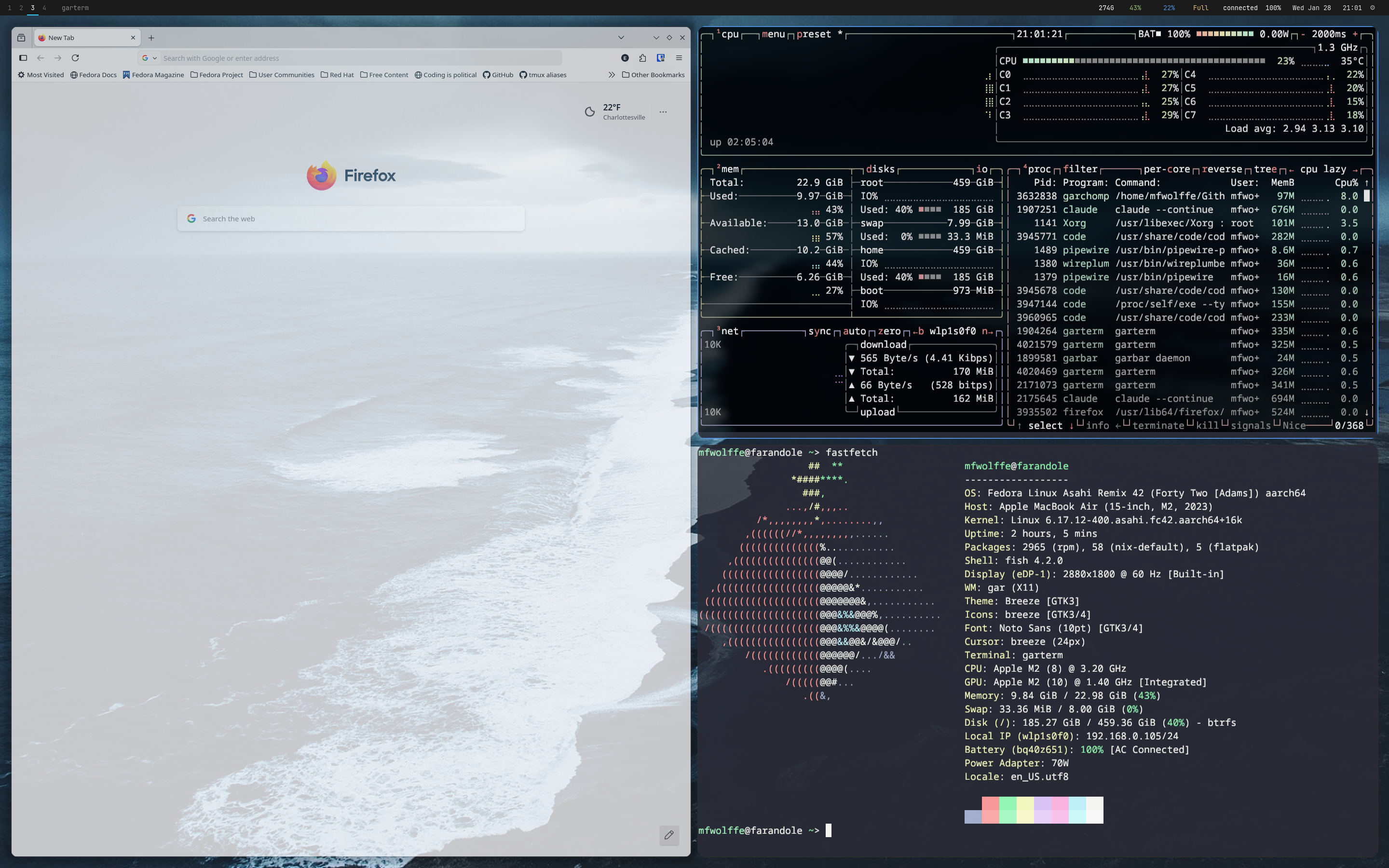Screen dimensions: 1389x868
Task: Open the GitHub bookmark link
Action: click(x=498, y=75)
